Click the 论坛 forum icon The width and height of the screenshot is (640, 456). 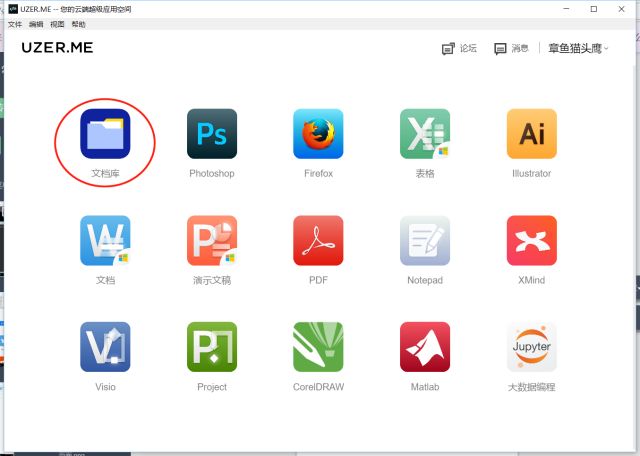click(448, 49)
